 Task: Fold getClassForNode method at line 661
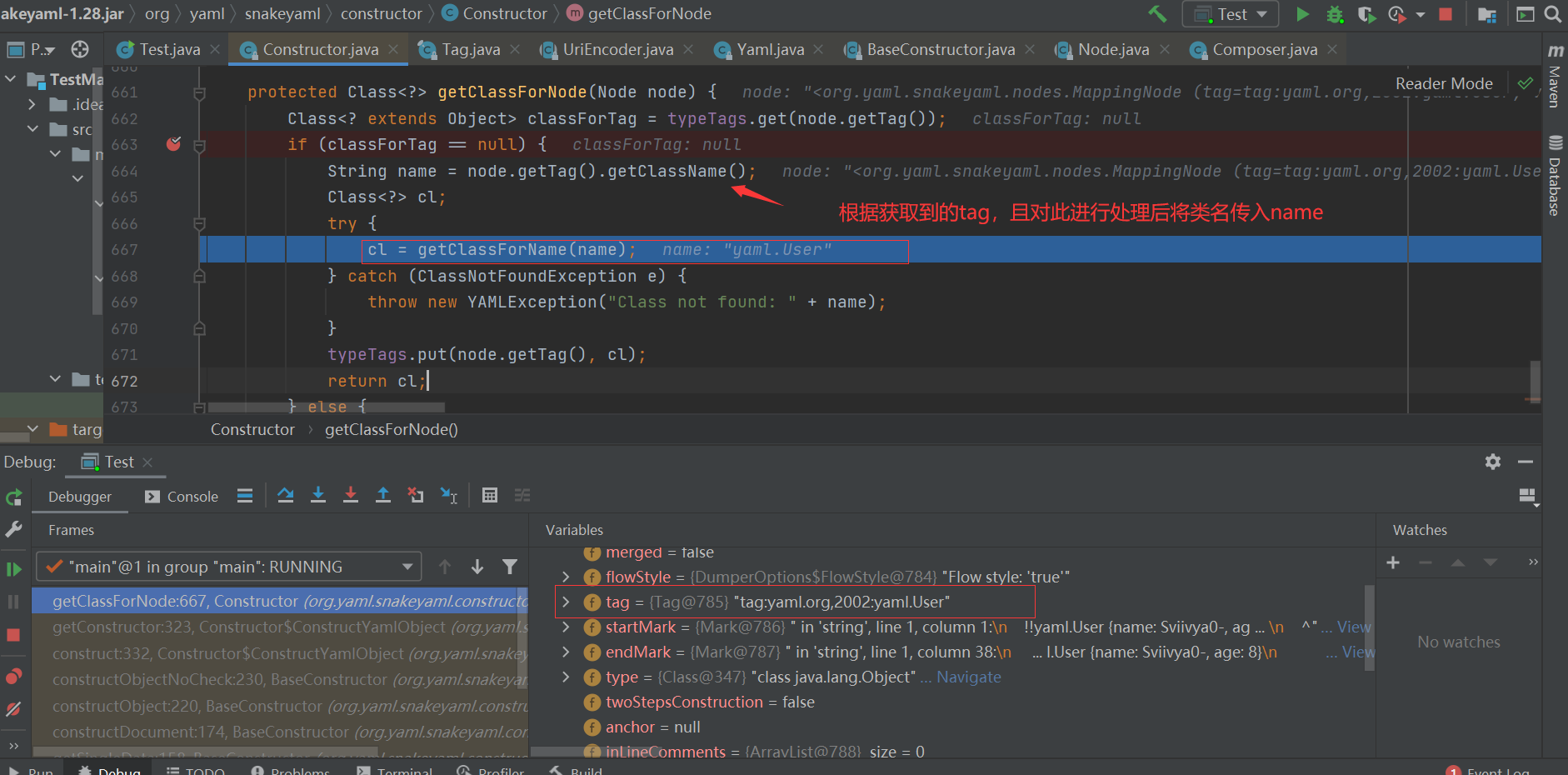pyautogui.click(x=199, y=93)
